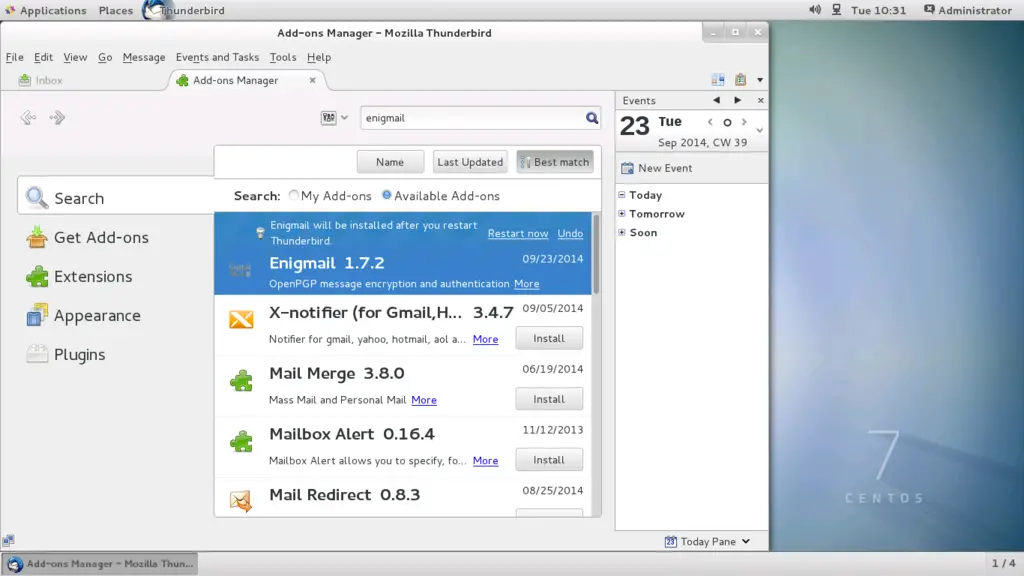Screen dimensions: 1024x576
Task: Click status bar online indicator icon
Action: (8, 540)
